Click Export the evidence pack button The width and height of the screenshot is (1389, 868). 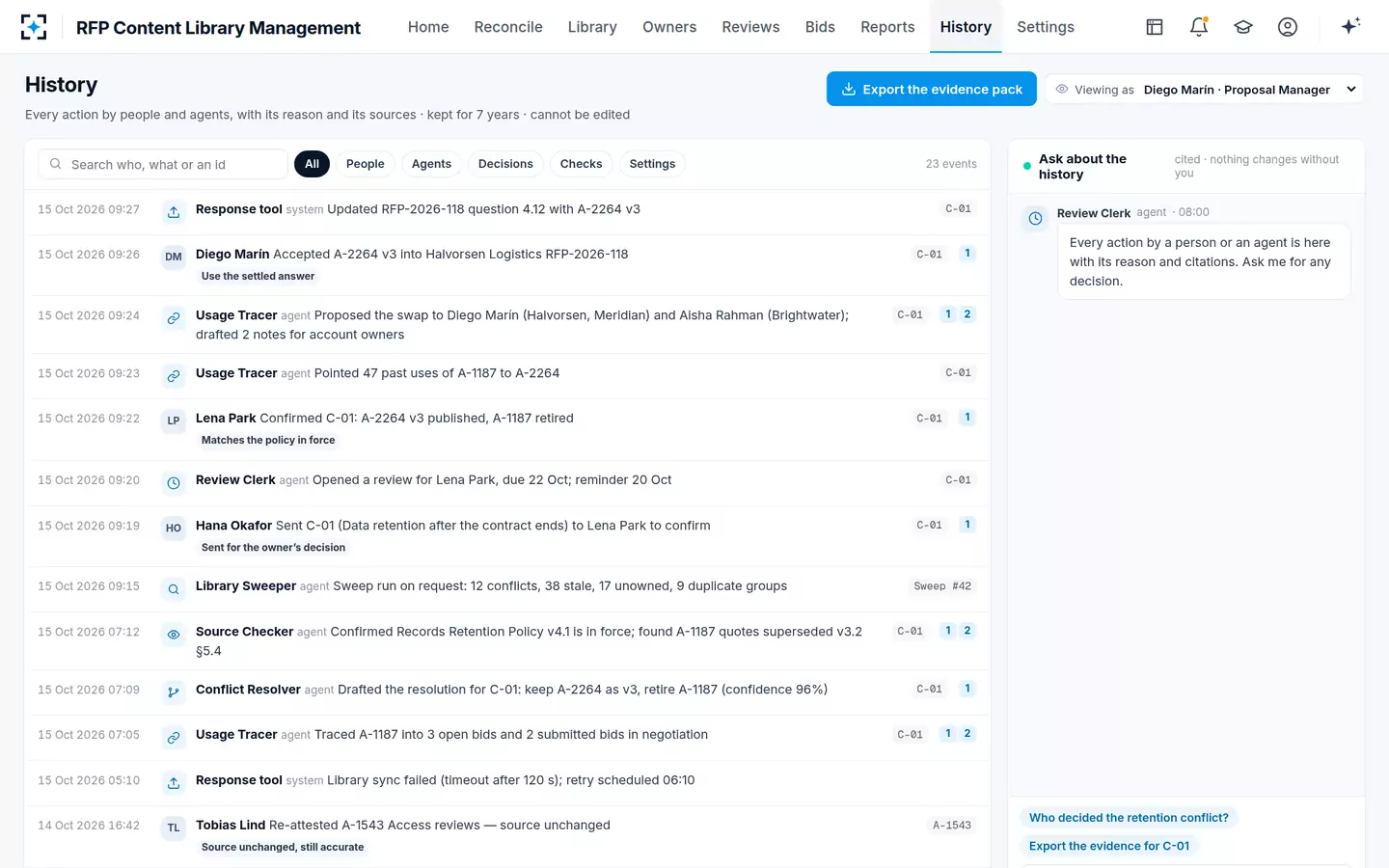(932, 89)
